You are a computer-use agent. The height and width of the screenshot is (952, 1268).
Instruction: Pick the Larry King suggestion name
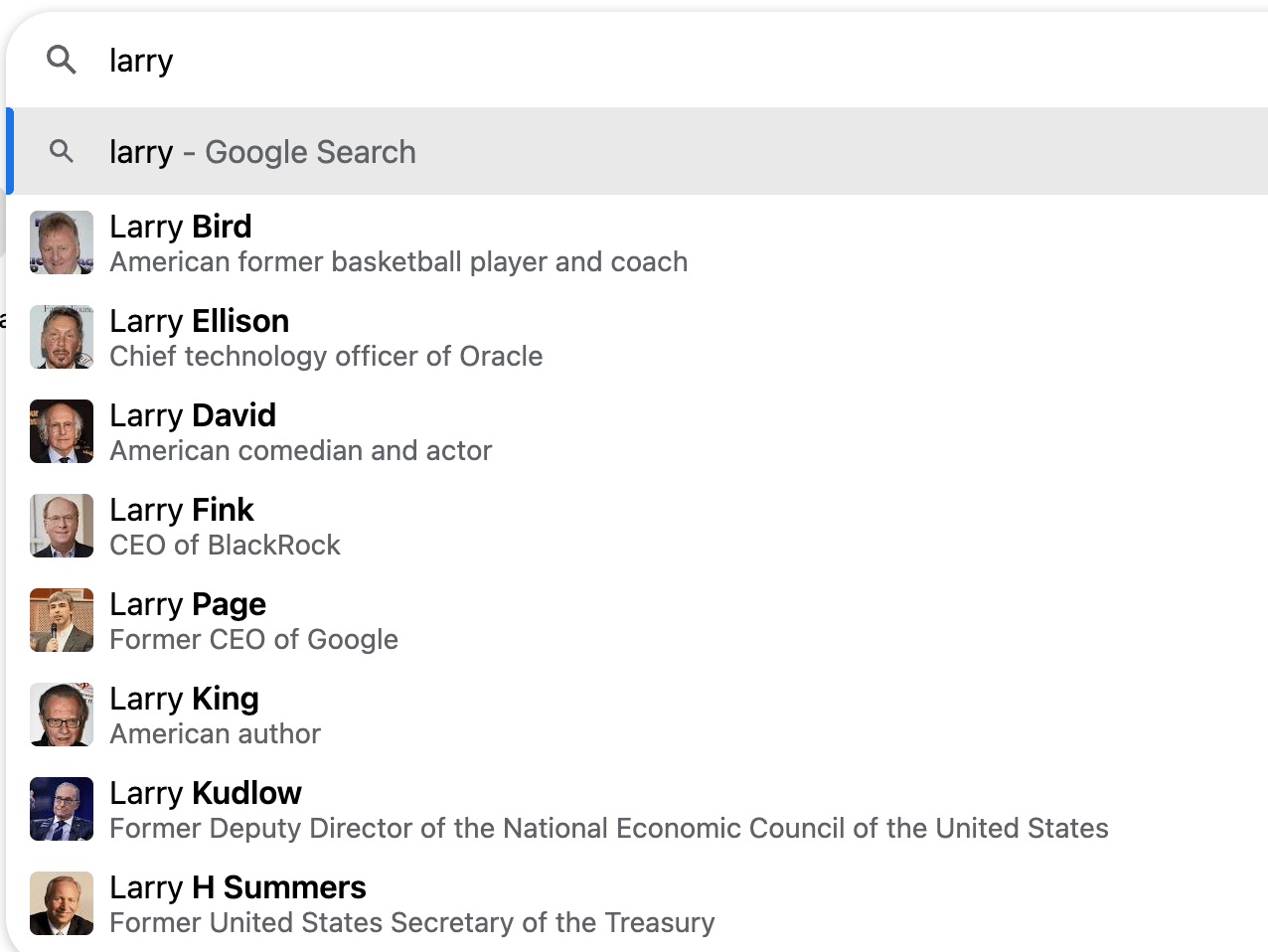(x=184, y=699)
